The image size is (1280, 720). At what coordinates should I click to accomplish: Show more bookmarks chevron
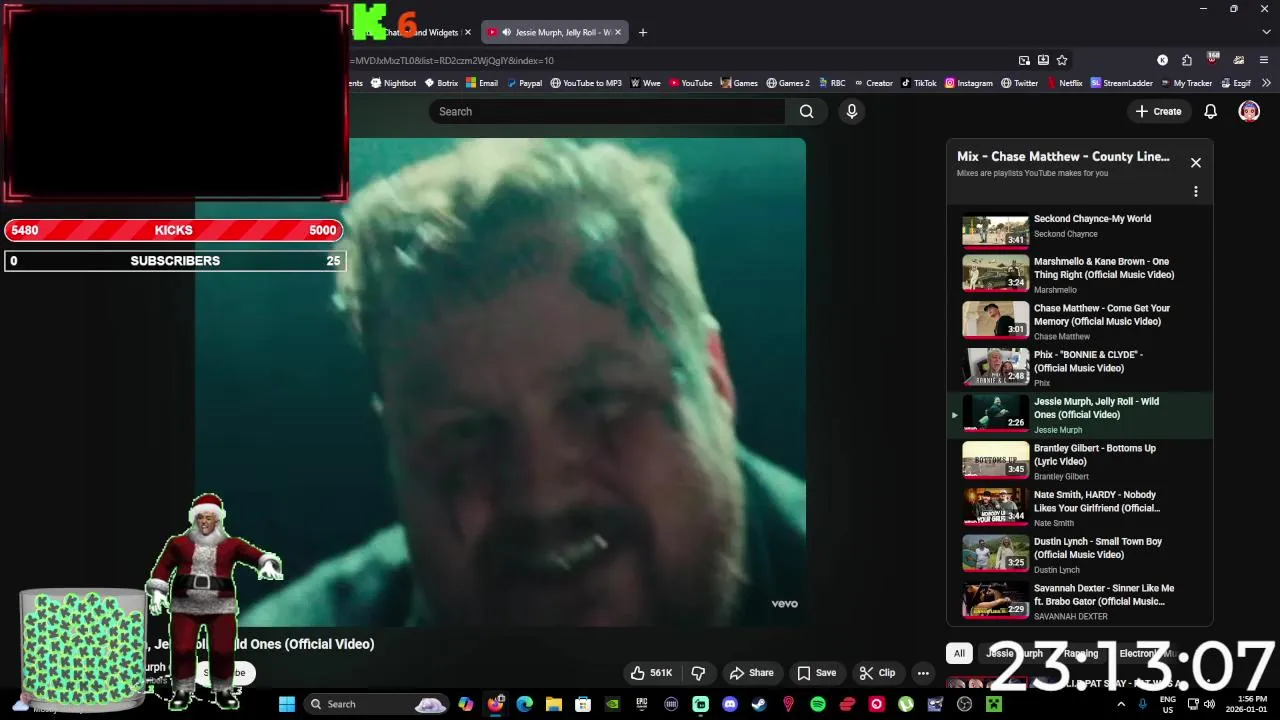coord(1266,83)
